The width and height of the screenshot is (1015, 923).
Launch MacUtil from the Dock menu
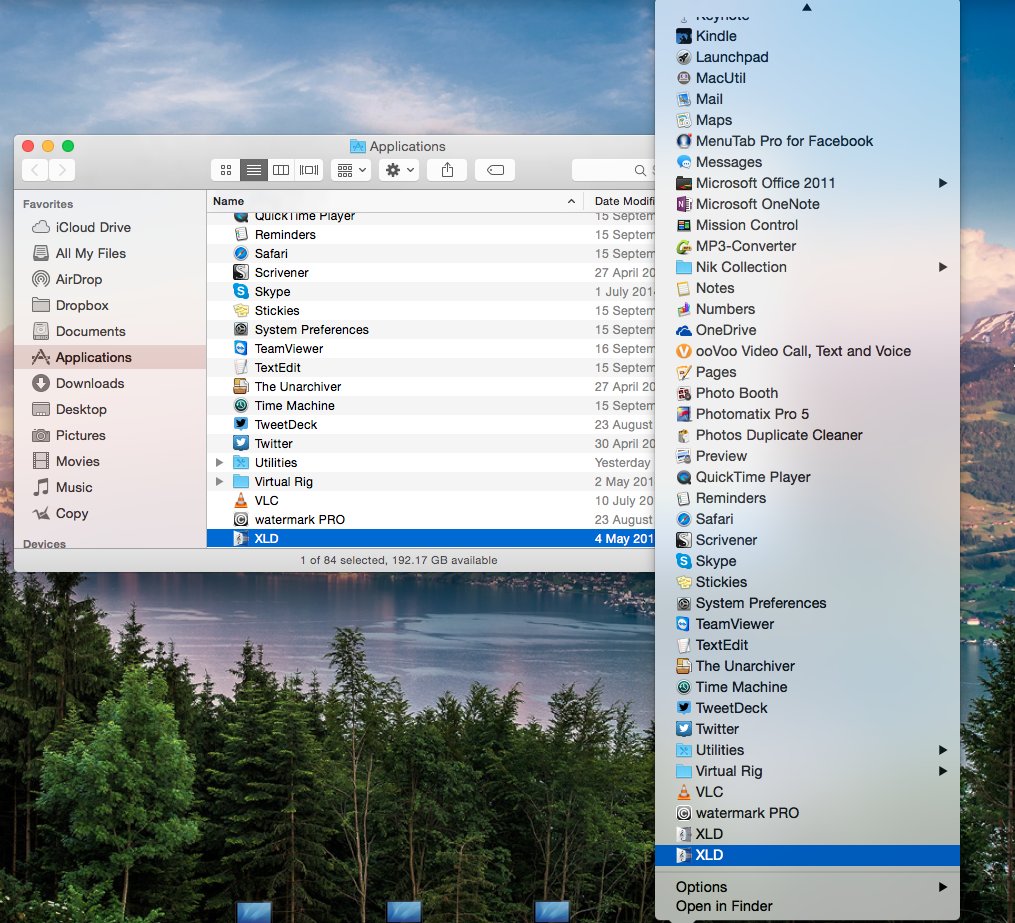(x=807, y=78)
